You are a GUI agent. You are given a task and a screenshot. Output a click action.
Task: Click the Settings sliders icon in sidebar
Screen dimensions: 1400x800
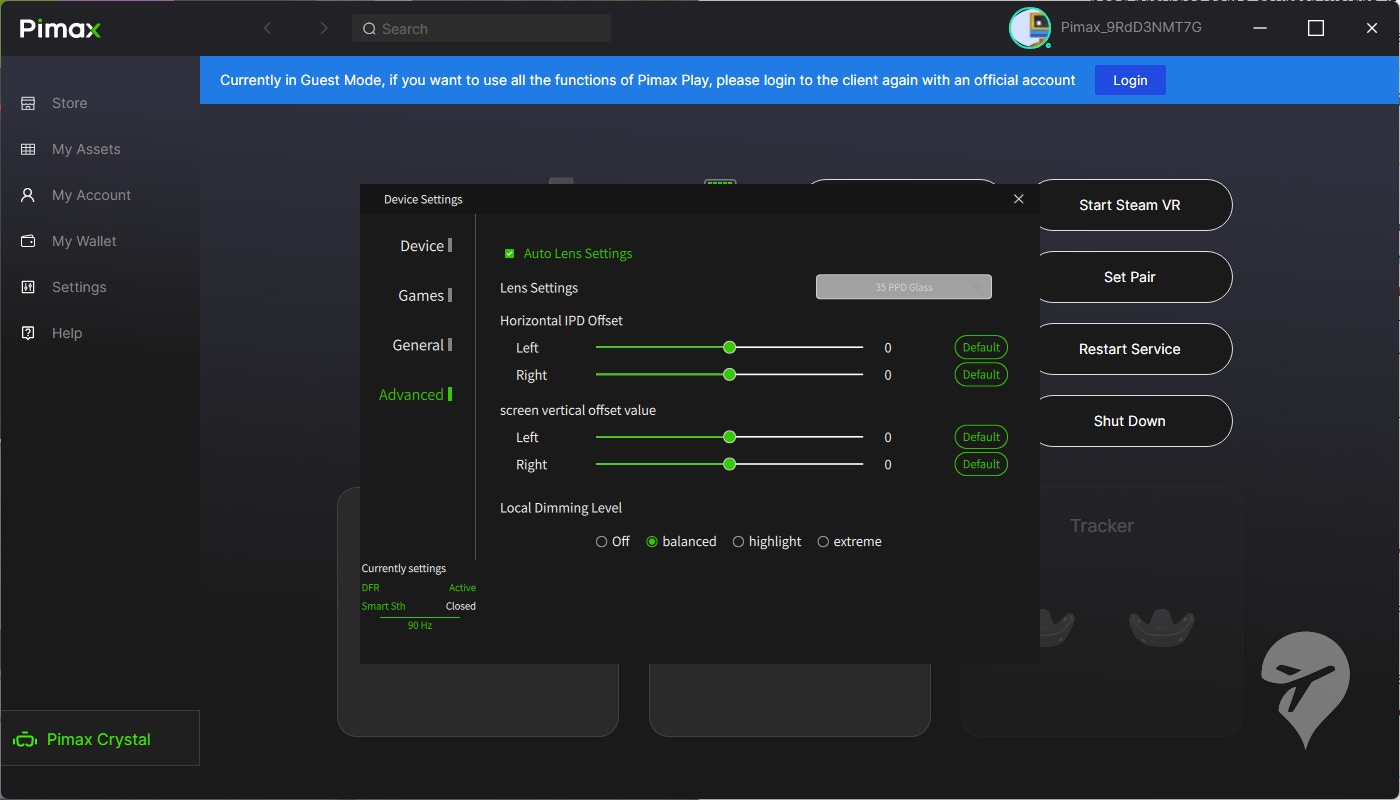point(28,287)
